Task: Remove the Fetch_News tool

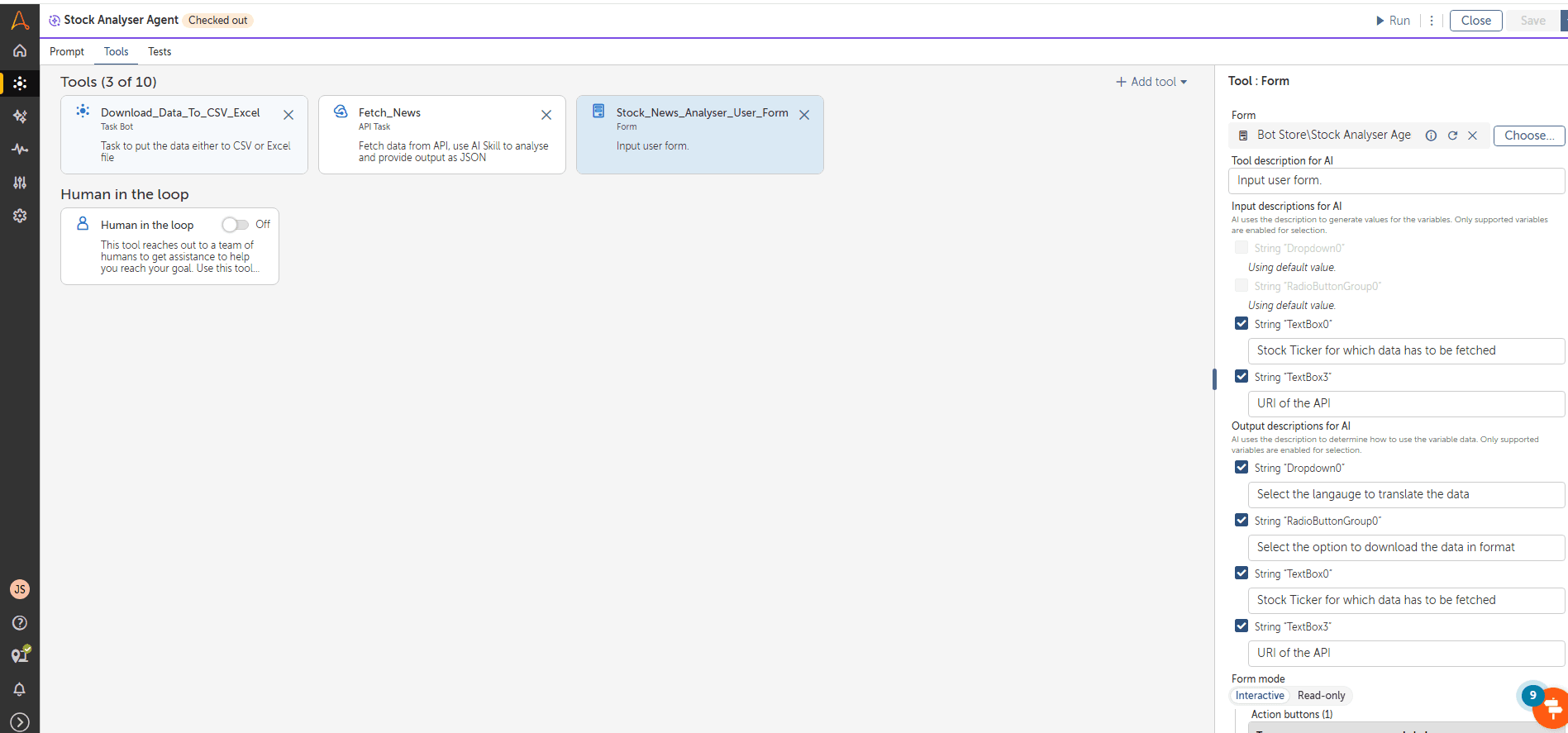Action: [546, 115]
